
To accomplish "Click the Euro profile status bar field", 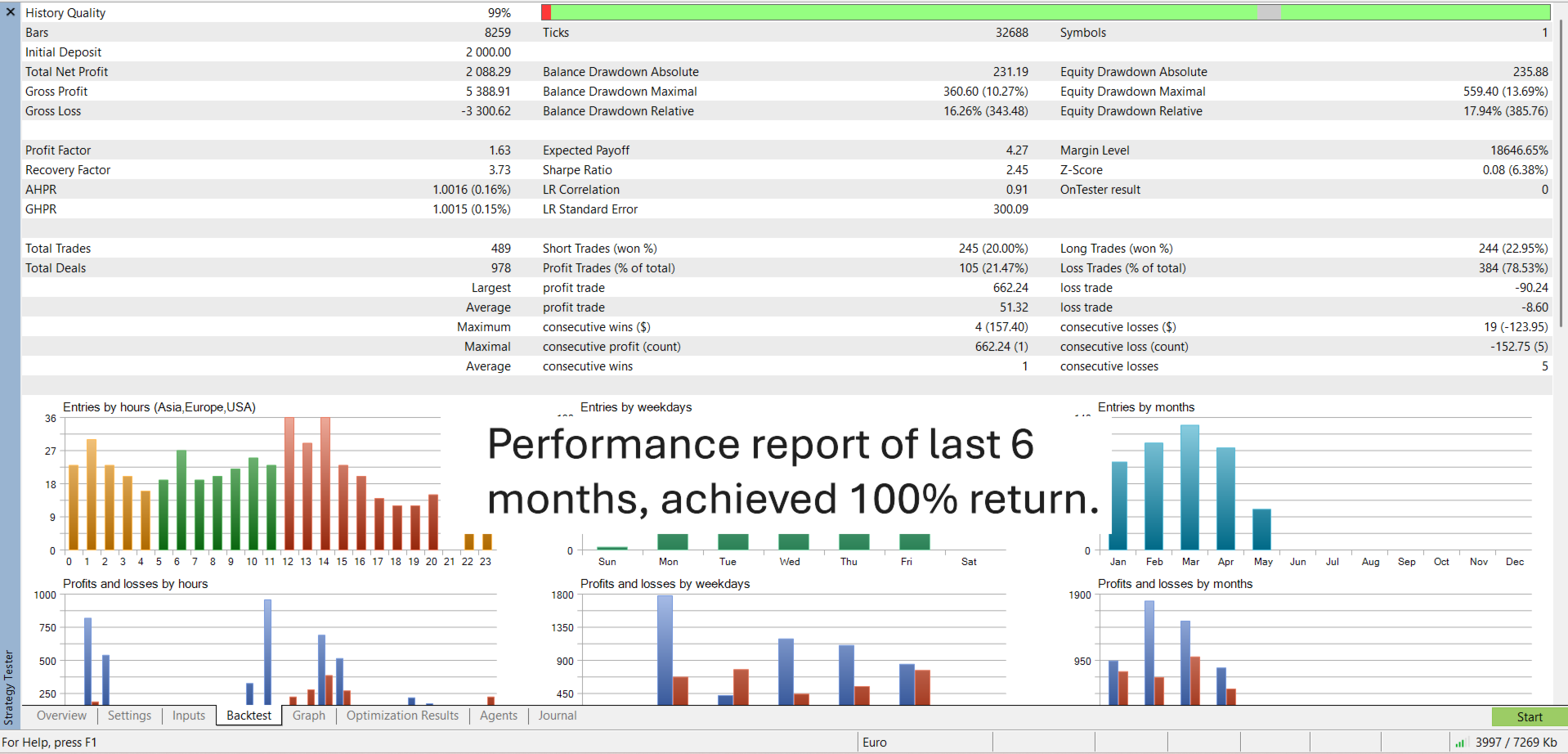I will 925,743.
